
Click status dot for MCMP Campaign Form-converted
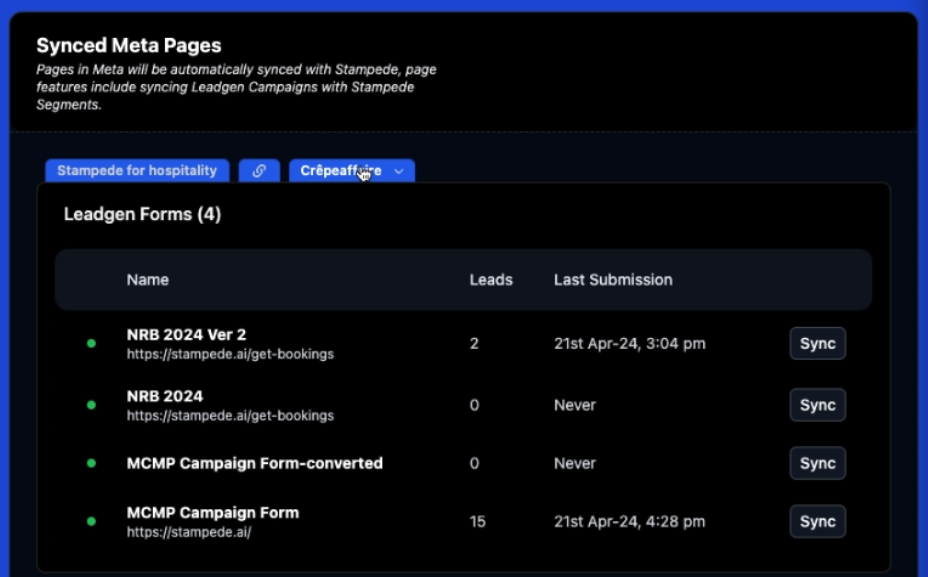[91, 464]
